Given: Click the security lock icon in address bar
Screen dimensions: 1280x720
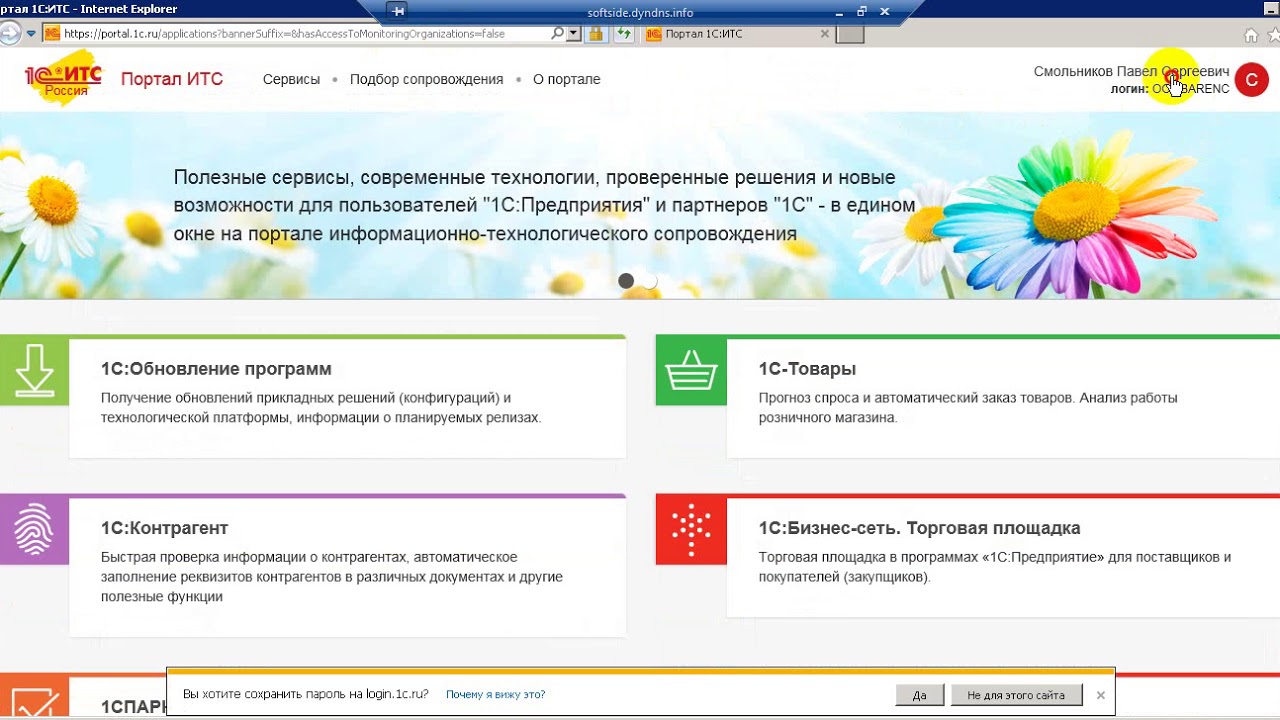Looking at the screenshot, I should [595, 33].
